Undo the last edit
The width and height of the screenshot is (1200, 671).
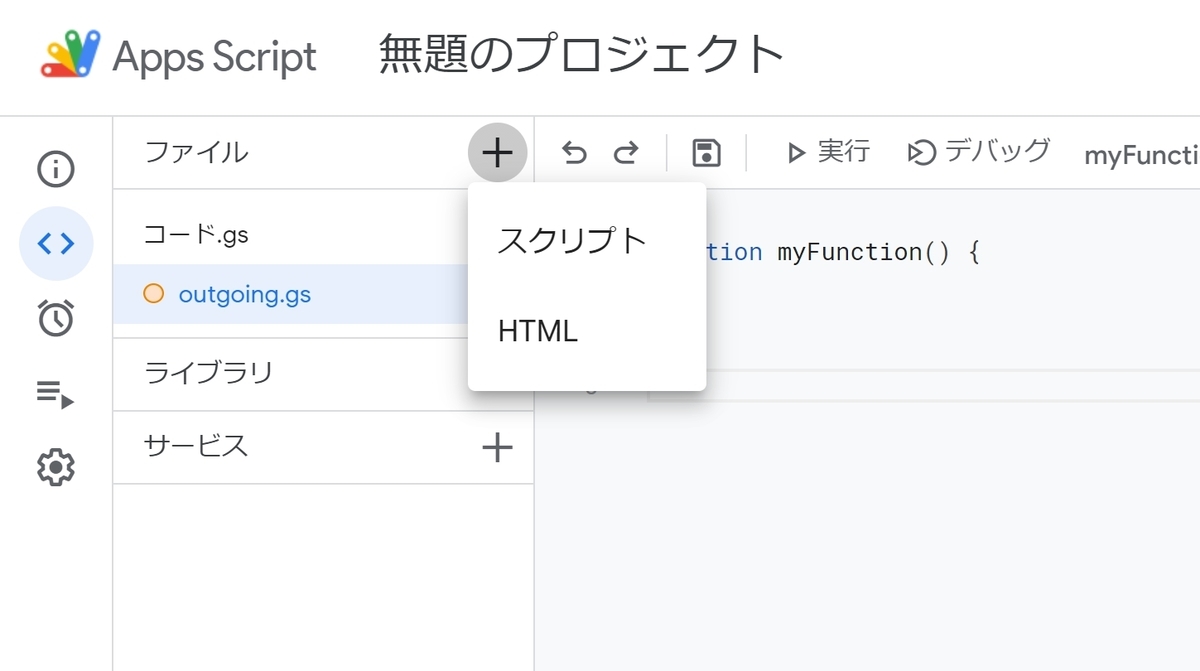573,151
